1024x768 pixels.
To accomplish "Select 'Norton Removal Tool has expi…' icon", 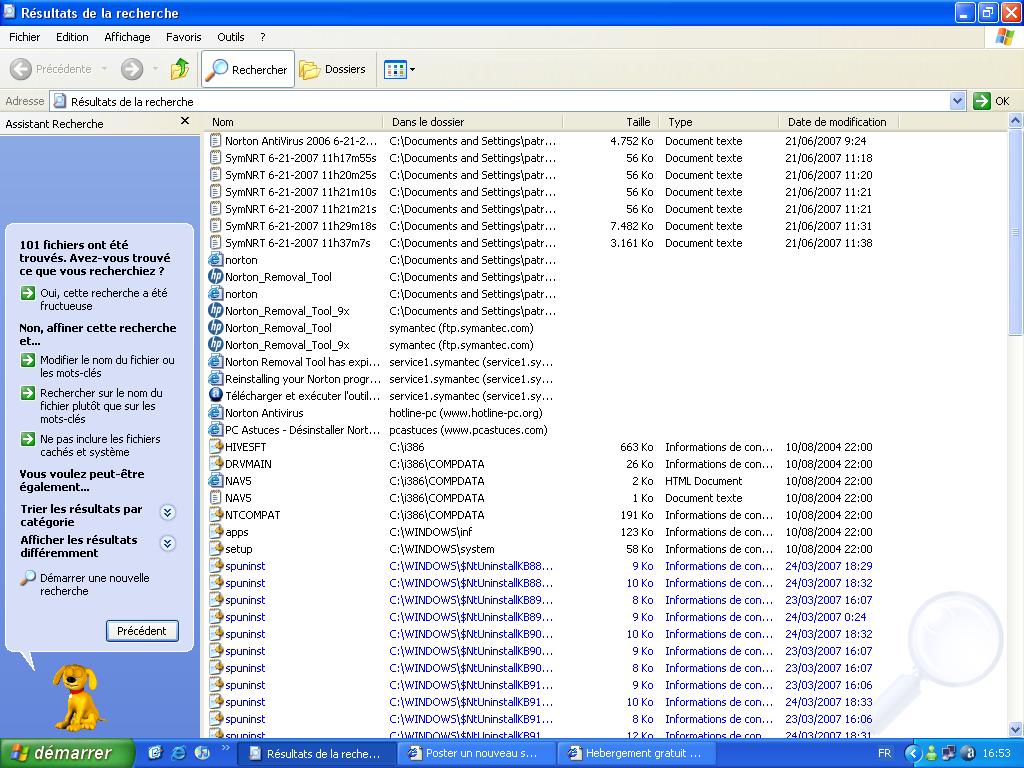I will point(216,362).
